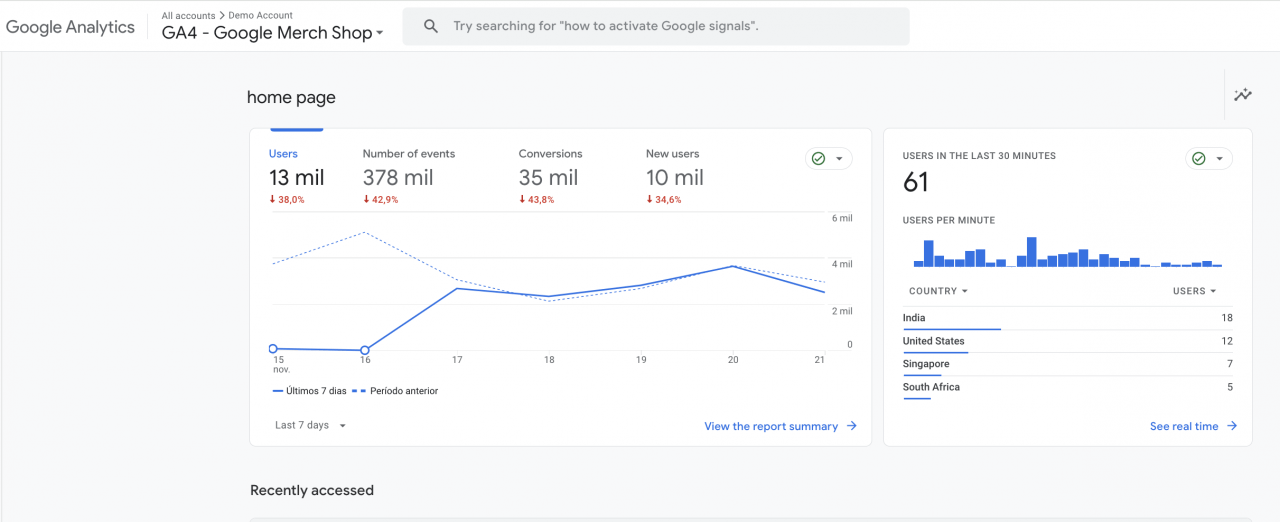1280x522 pixels.
Task: Click the search magnifier icon
Action: tap(431, 27)
